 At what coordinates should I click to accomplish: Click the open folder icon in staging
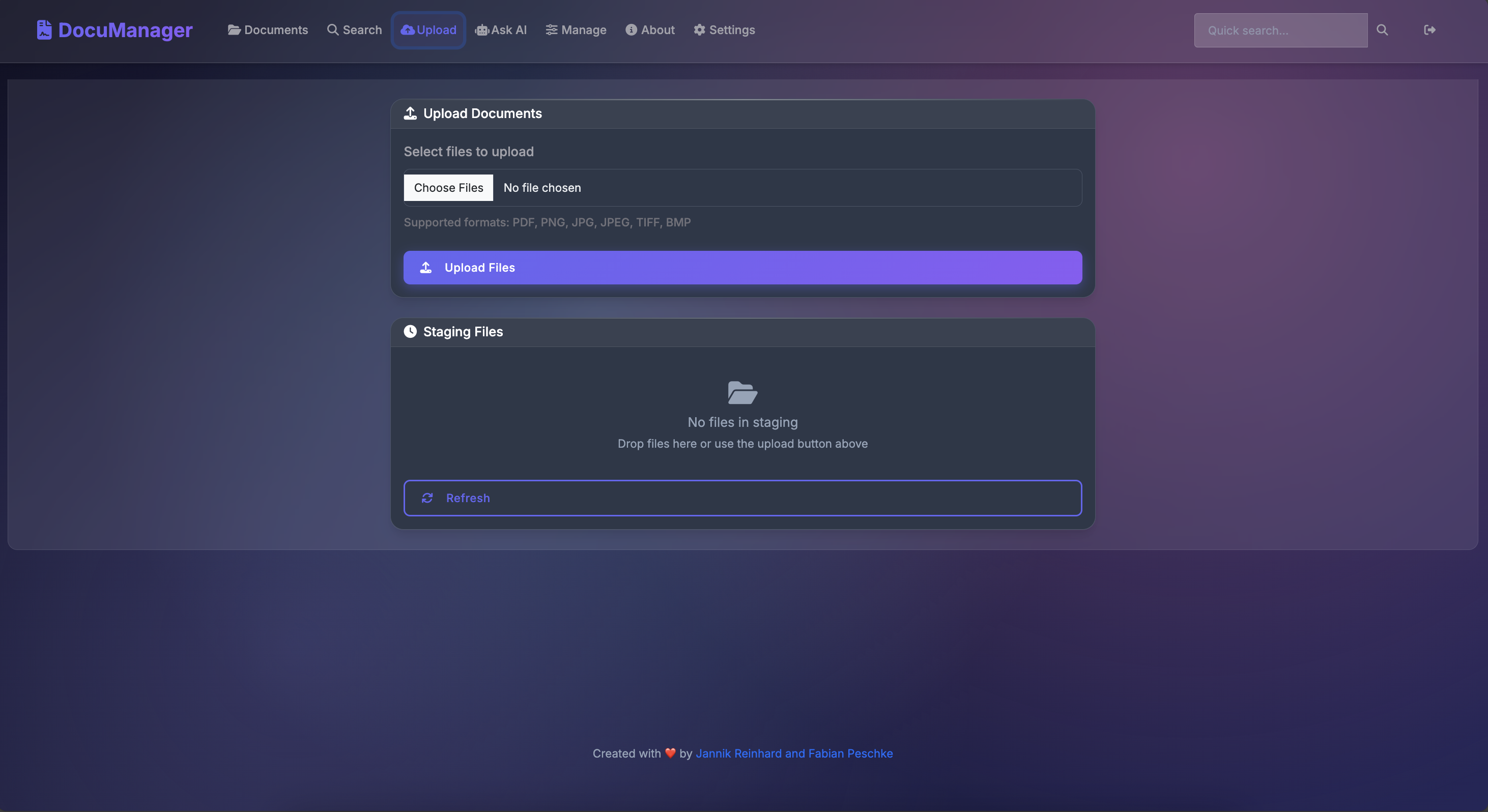coord(743,393)
